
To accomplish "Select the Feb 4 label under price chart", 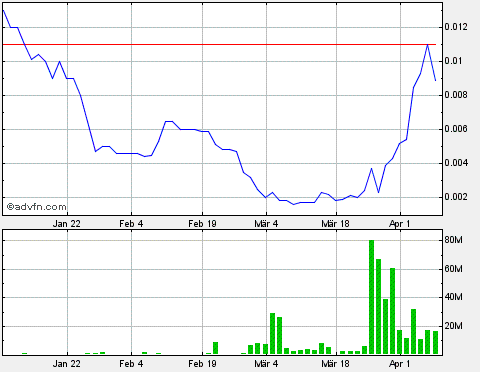I will click(x=131, y=224).
